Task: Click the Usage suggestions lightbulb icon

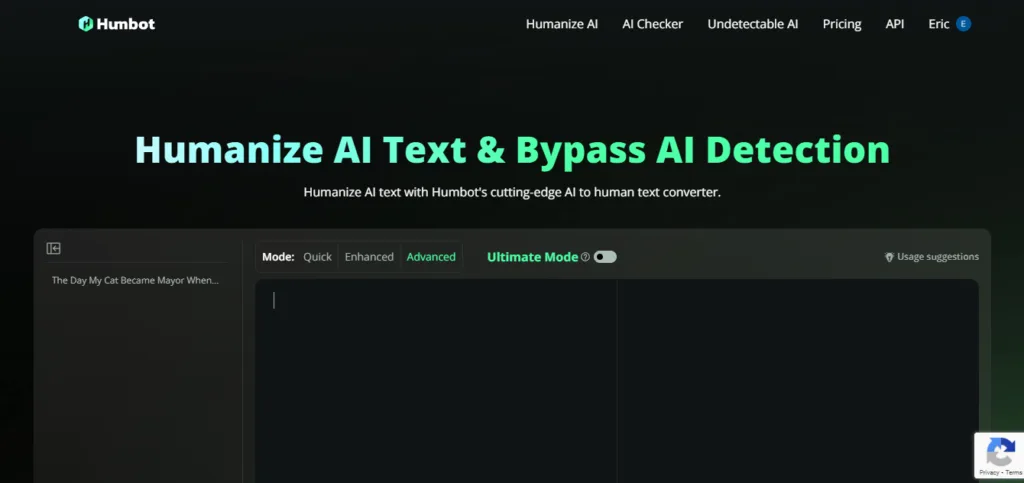Action: click(889, 257)
